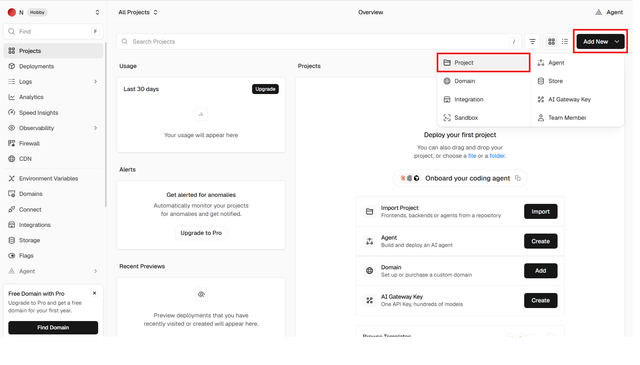This screenshot has height=365, width=640.
Task: Click the 'folder' hyperlink
Action: 497,156
